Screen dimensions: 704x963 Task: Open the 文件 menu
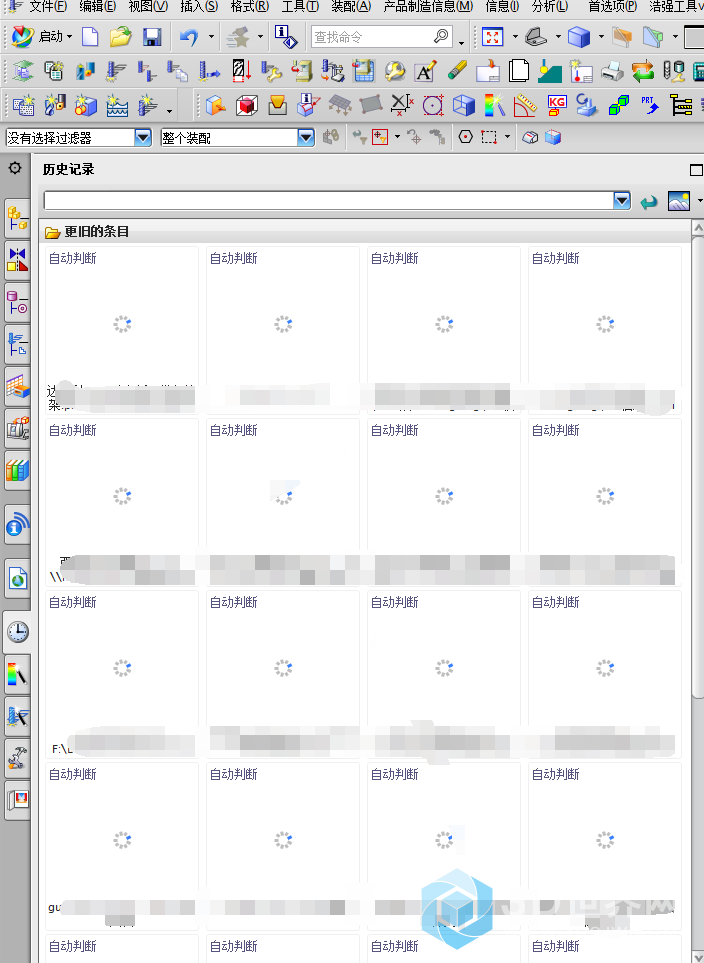(x=48, y=7)
